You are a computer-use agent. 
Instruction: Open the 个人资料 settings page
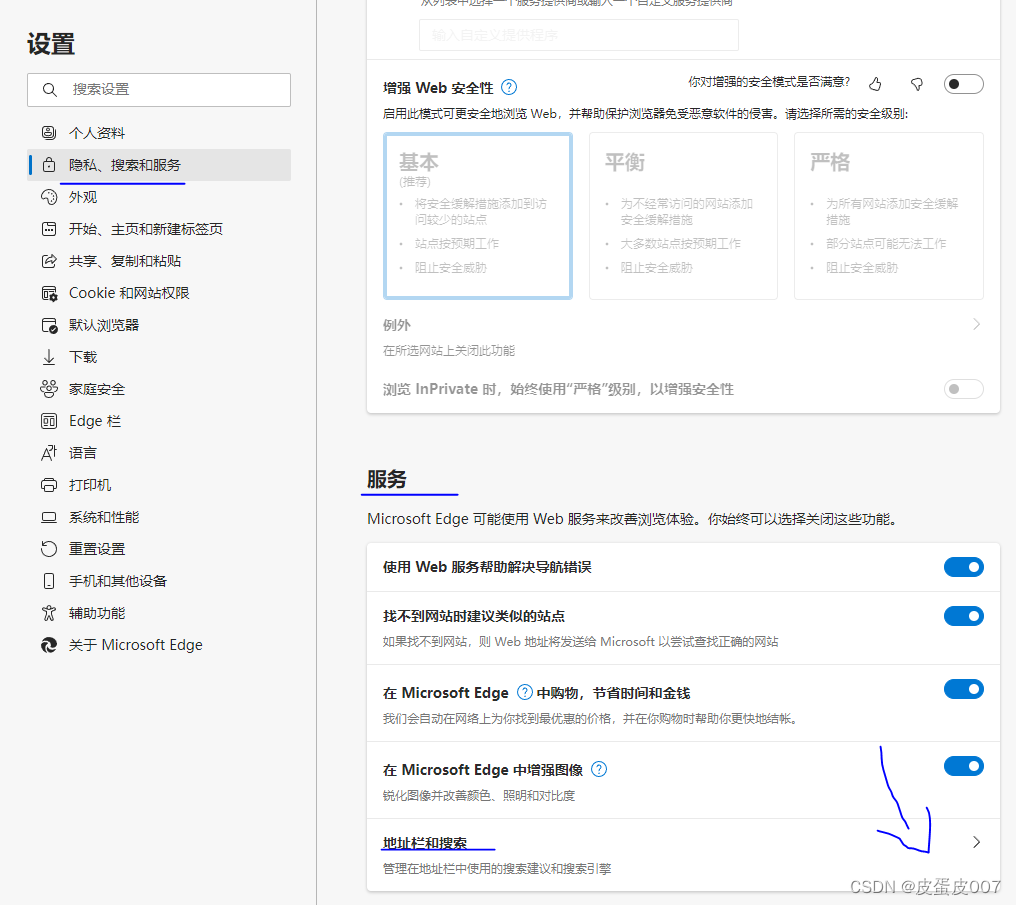click(159, 133)
